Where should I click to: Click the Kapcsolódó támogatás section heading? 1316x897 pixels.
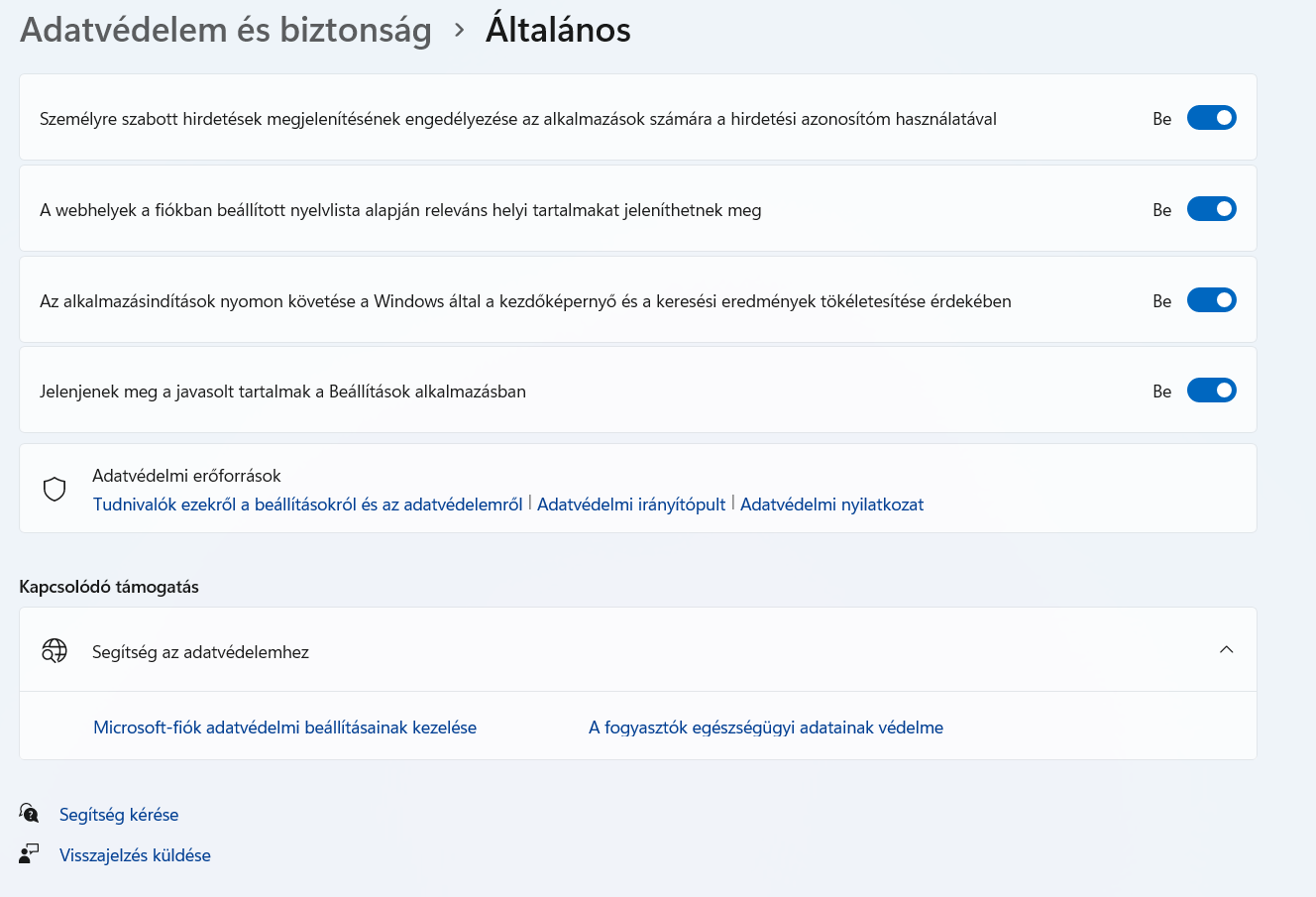[109, 587]
